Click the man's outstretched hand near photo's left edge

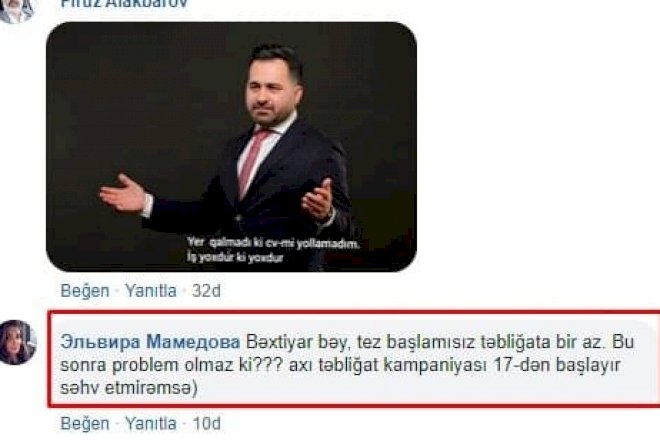(x=123, y=194)
